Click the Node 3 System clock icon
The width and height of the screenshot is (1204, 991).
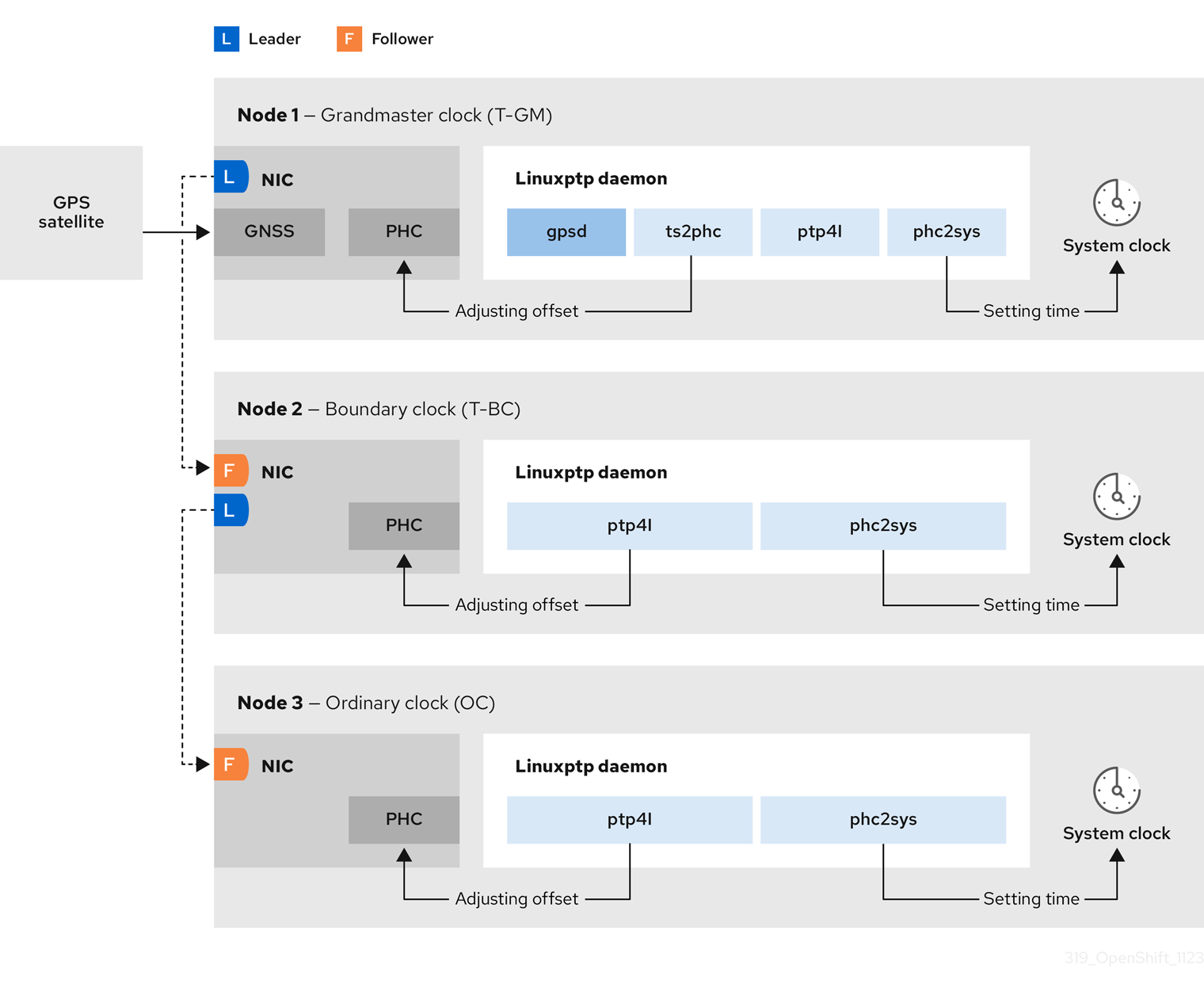[x=1116, y=791]
